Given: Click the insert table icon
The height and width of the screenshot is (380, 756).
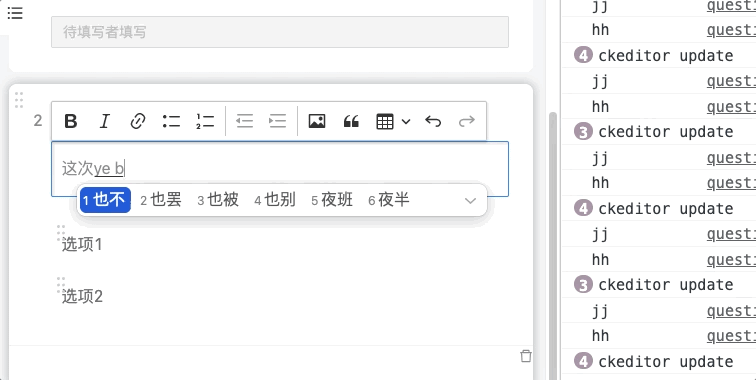Looking at the screenshot, I should point(384,122).
